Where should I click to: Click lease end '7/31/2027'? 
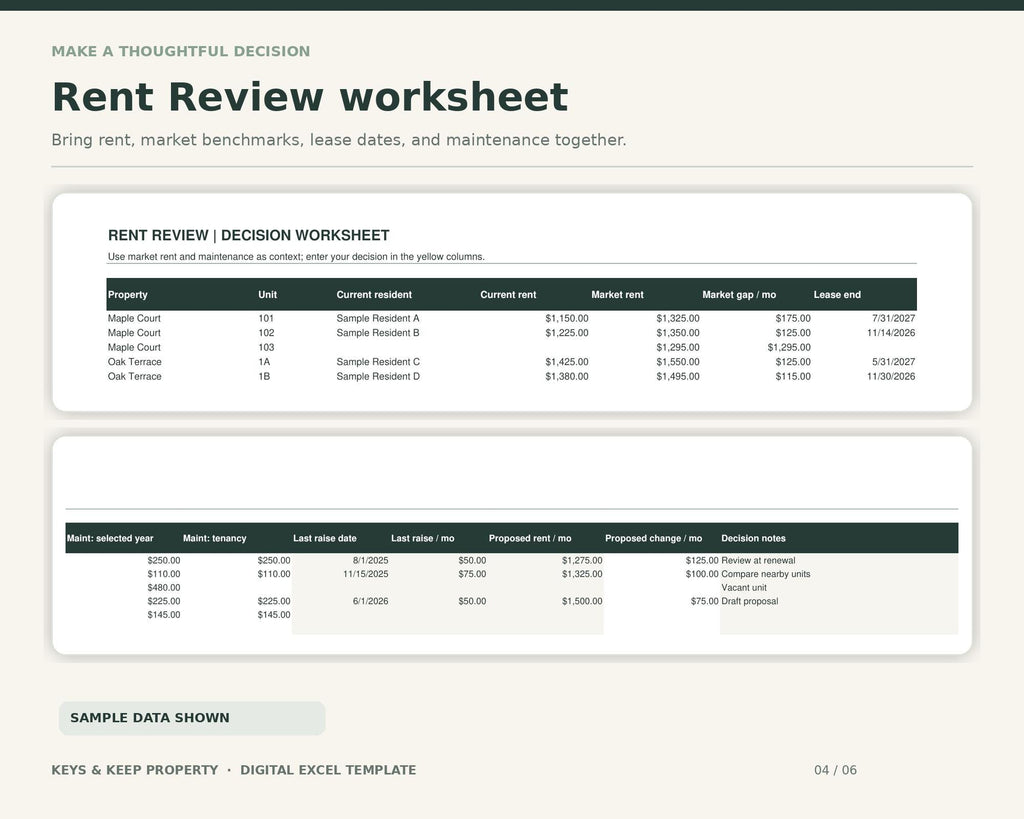tap(893, 318)
